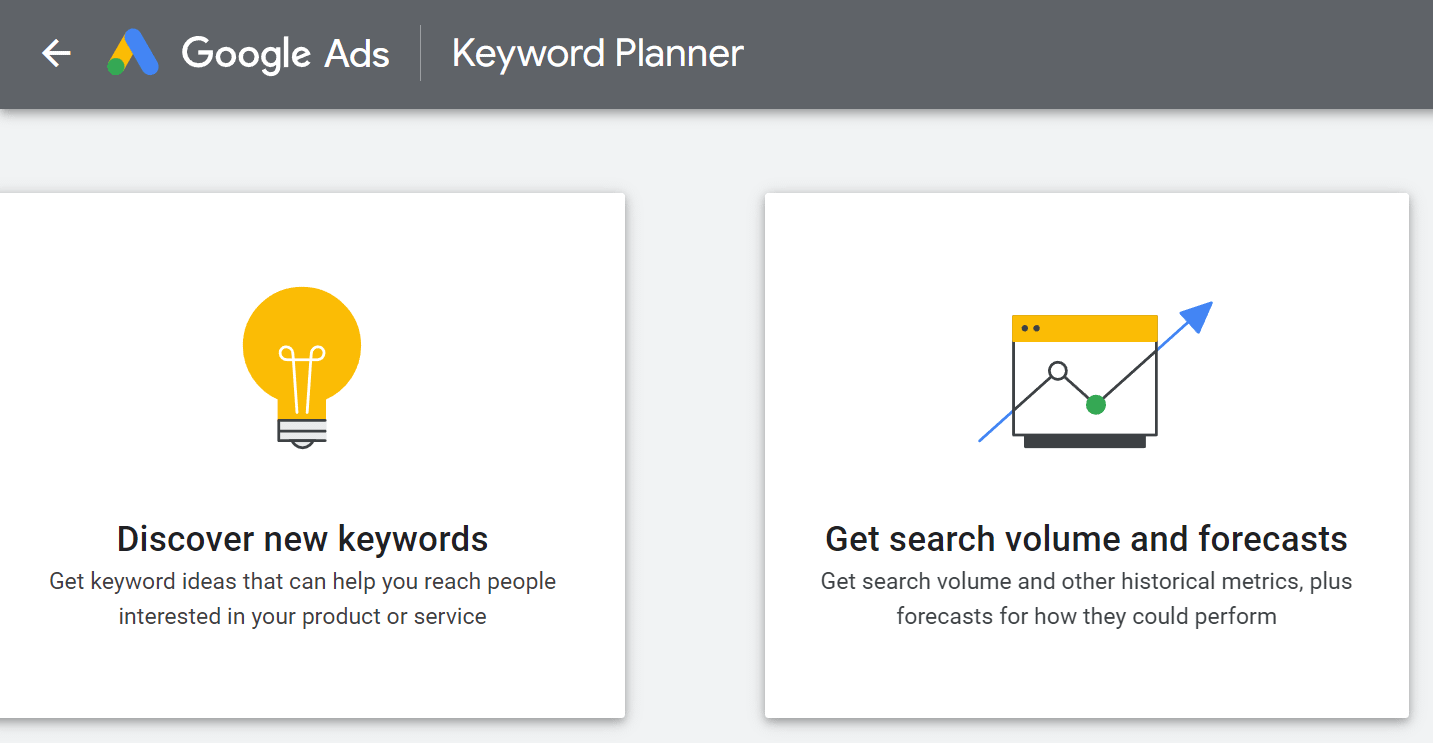Viewport: 1433px width, 743px height.
Task: Click the keyword ideas description text
Action: (x=303, y=597)
